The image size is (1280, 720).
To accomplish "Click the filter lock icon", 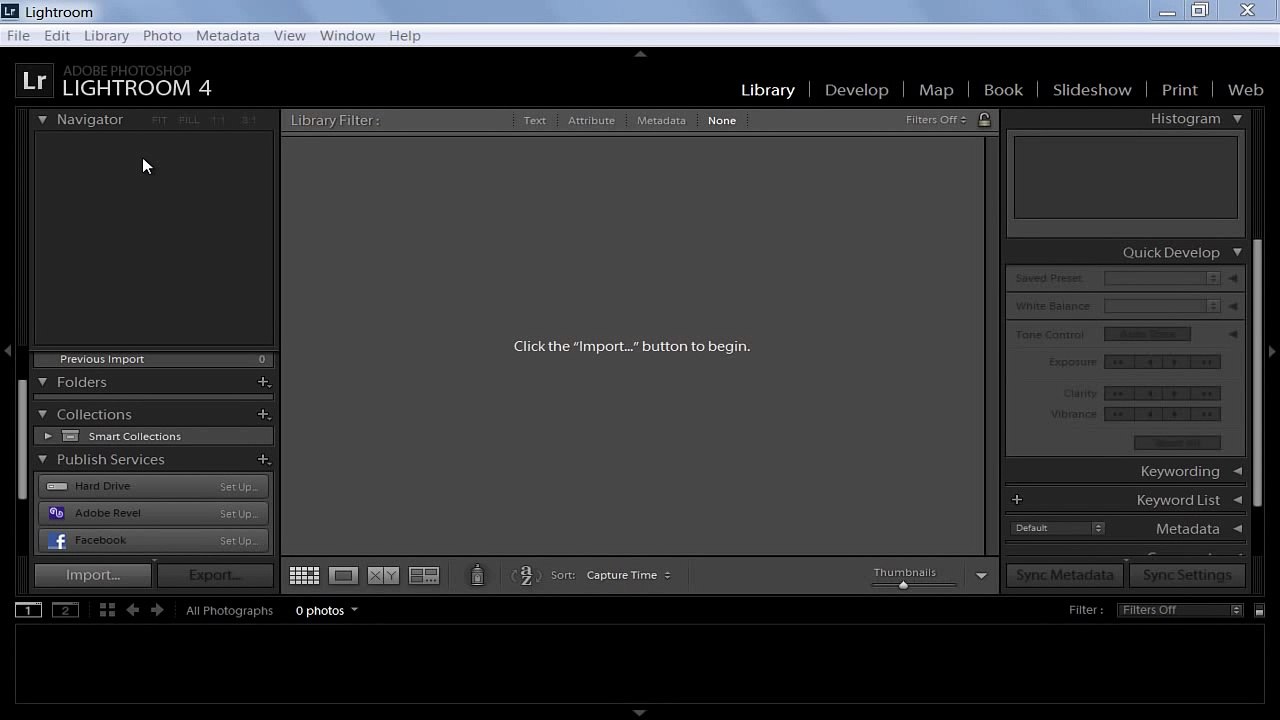I will pyautogui.click(x=984, y=120).
